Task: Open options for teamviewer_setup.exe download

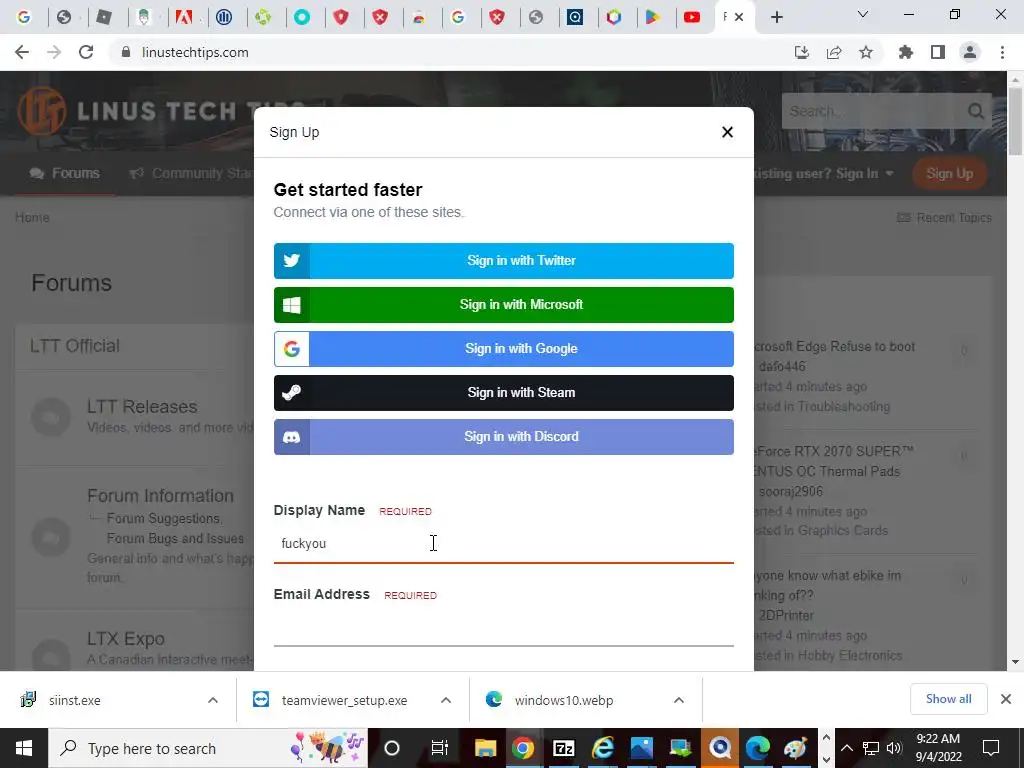Action: click(x=446, y=700)
